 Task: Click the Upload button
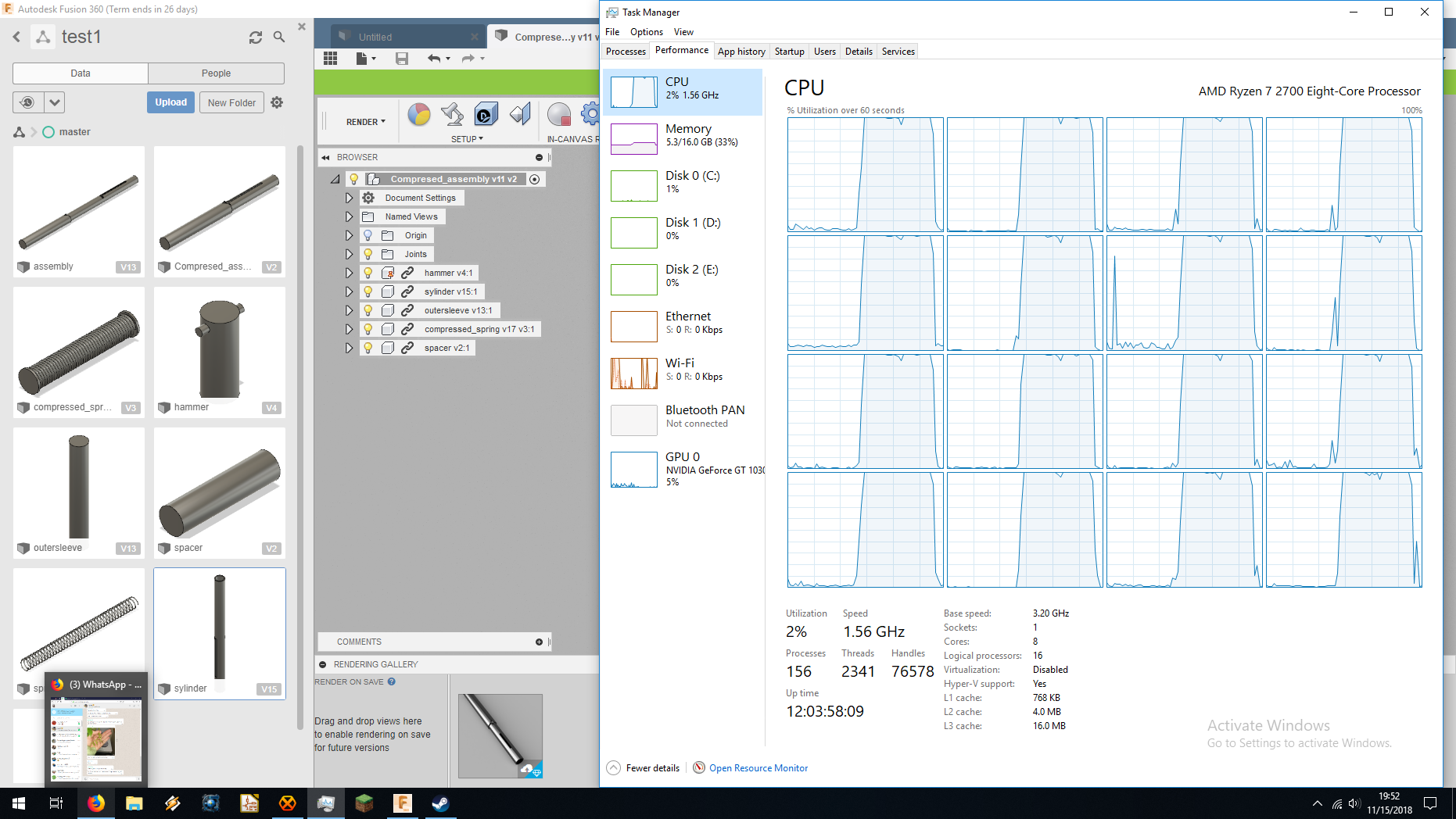click(x=170, y=102)
